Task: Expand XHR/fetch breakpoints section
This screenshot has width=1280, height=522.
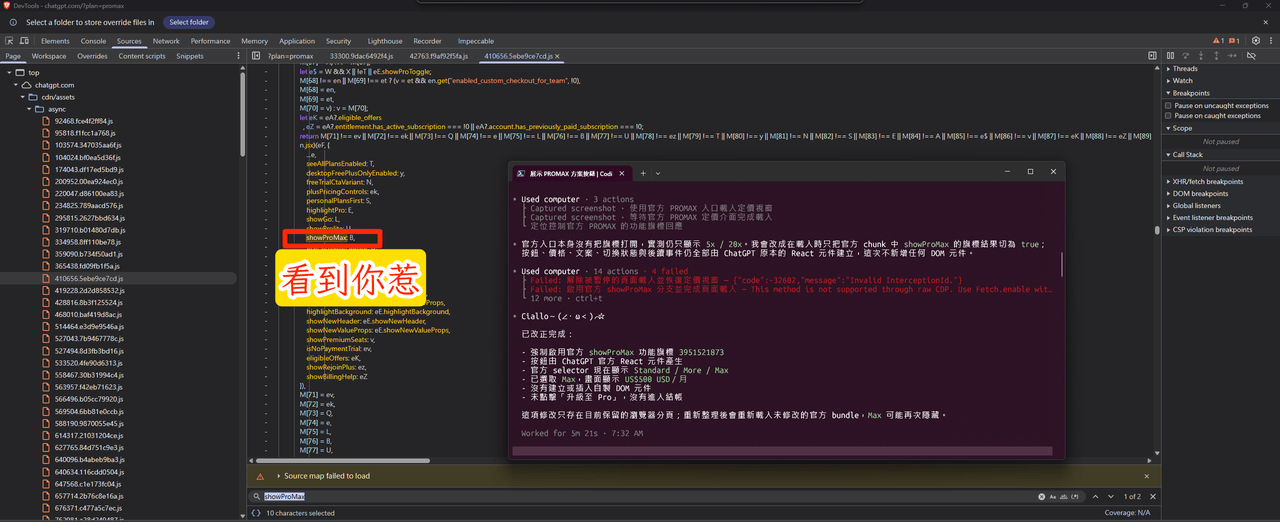Action: click(1204, 181)
